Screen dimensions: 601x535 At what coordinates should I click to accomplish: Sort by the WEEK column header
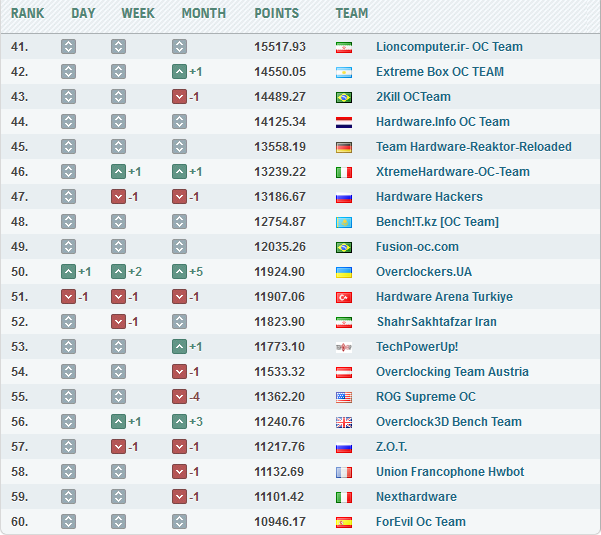[138, 13]
